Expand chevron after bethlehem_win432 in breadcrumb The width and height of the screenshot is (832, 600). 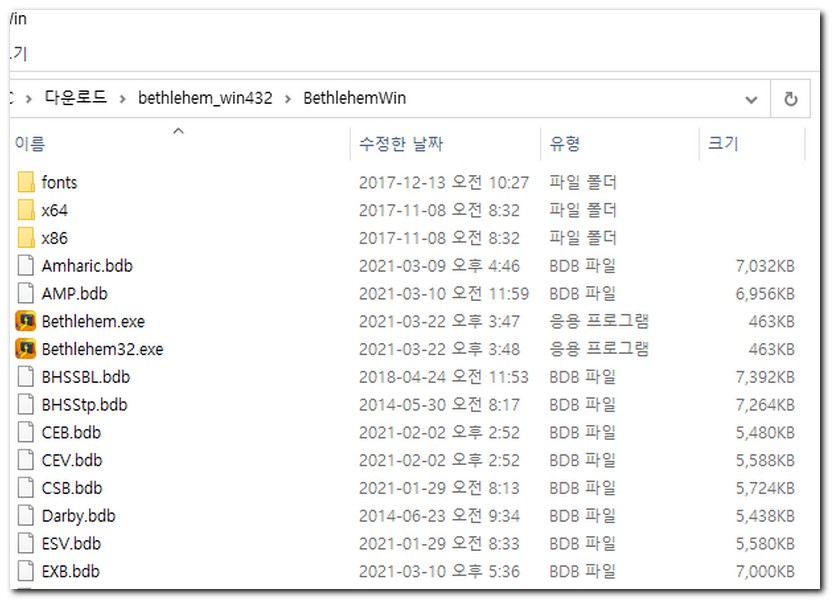click(288, 99)
